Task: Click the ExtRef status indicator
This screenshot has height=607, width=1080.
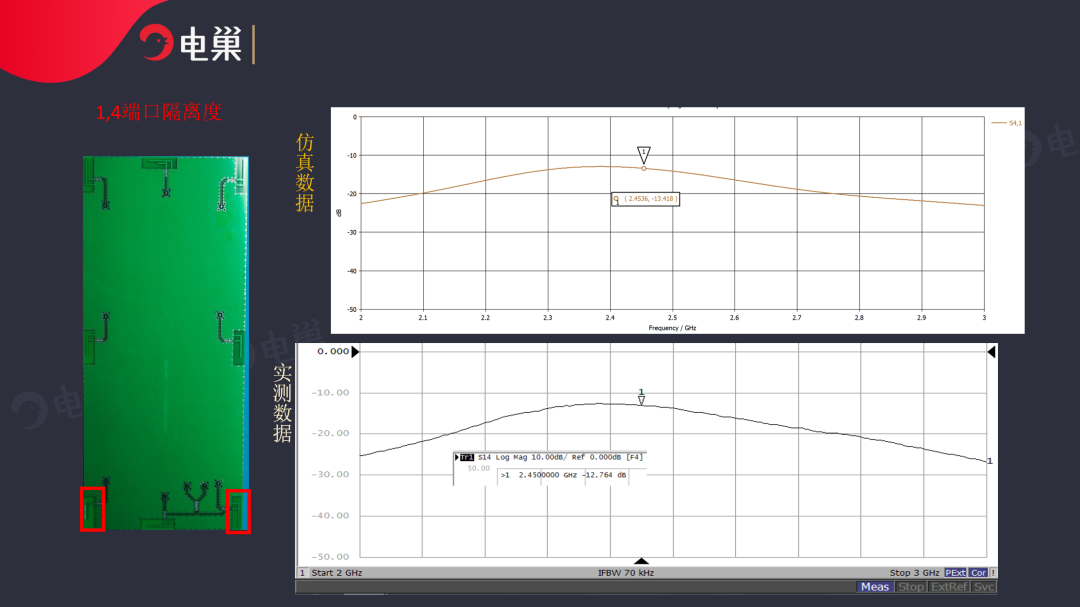Action: 949,587
